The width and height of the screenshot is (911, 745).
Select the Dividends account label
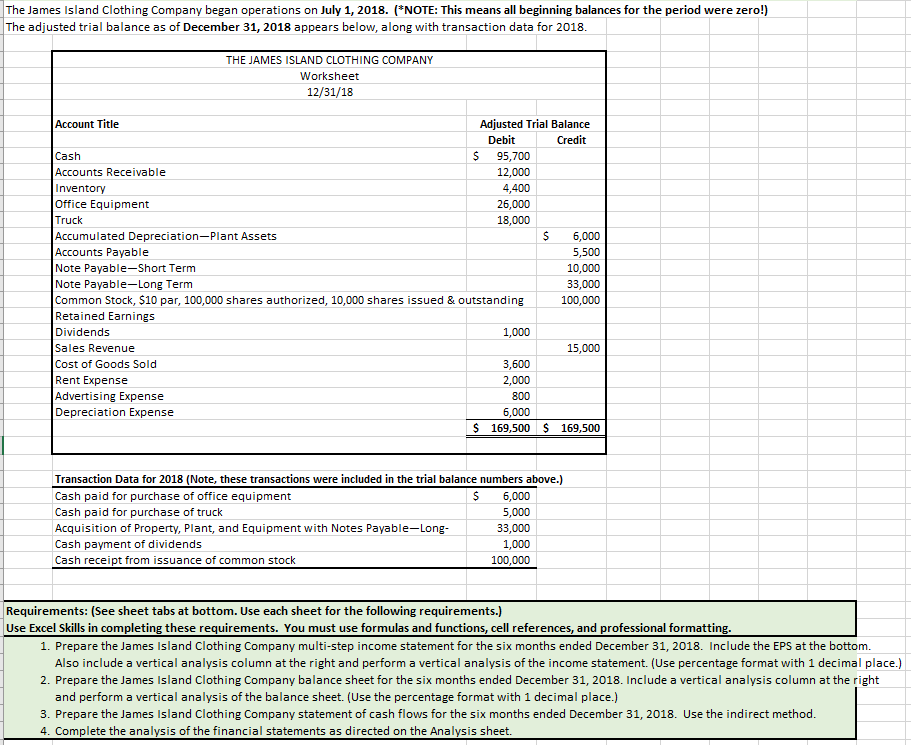[x=82, y=332]
